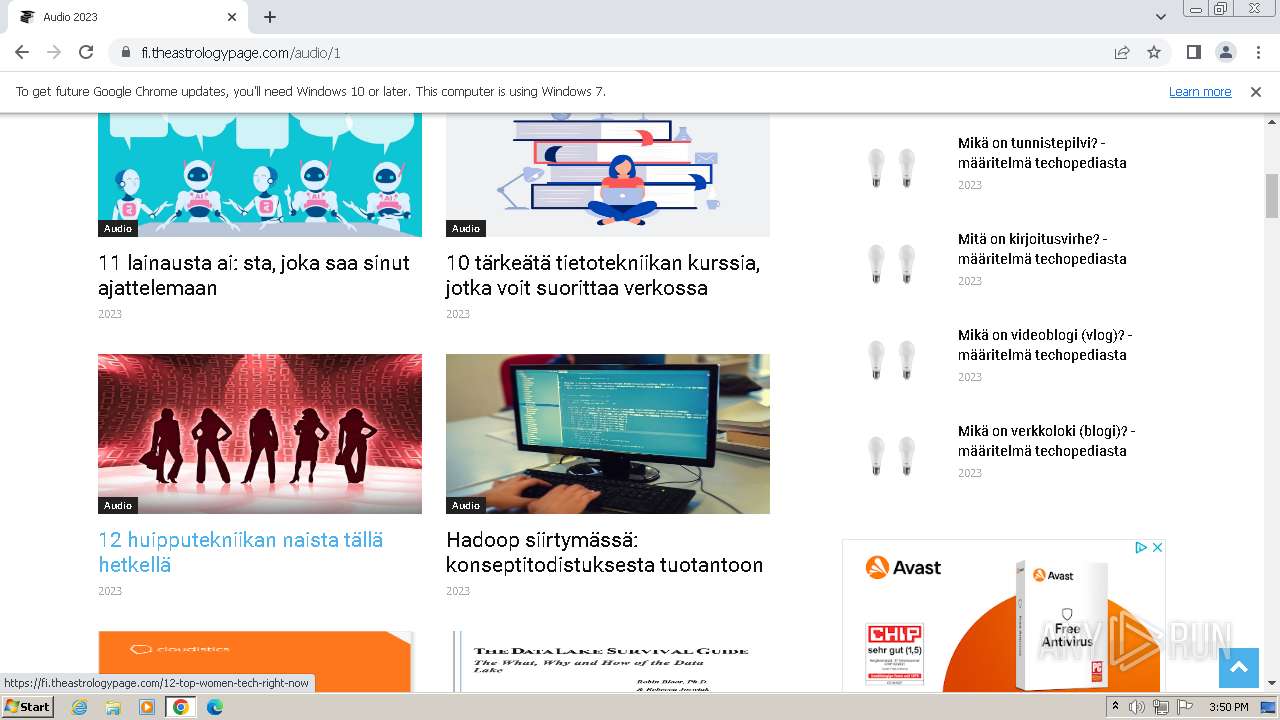Open 'Hadoop siirtymässä' article
1280x720 pixels.
[x=605, y=552]
